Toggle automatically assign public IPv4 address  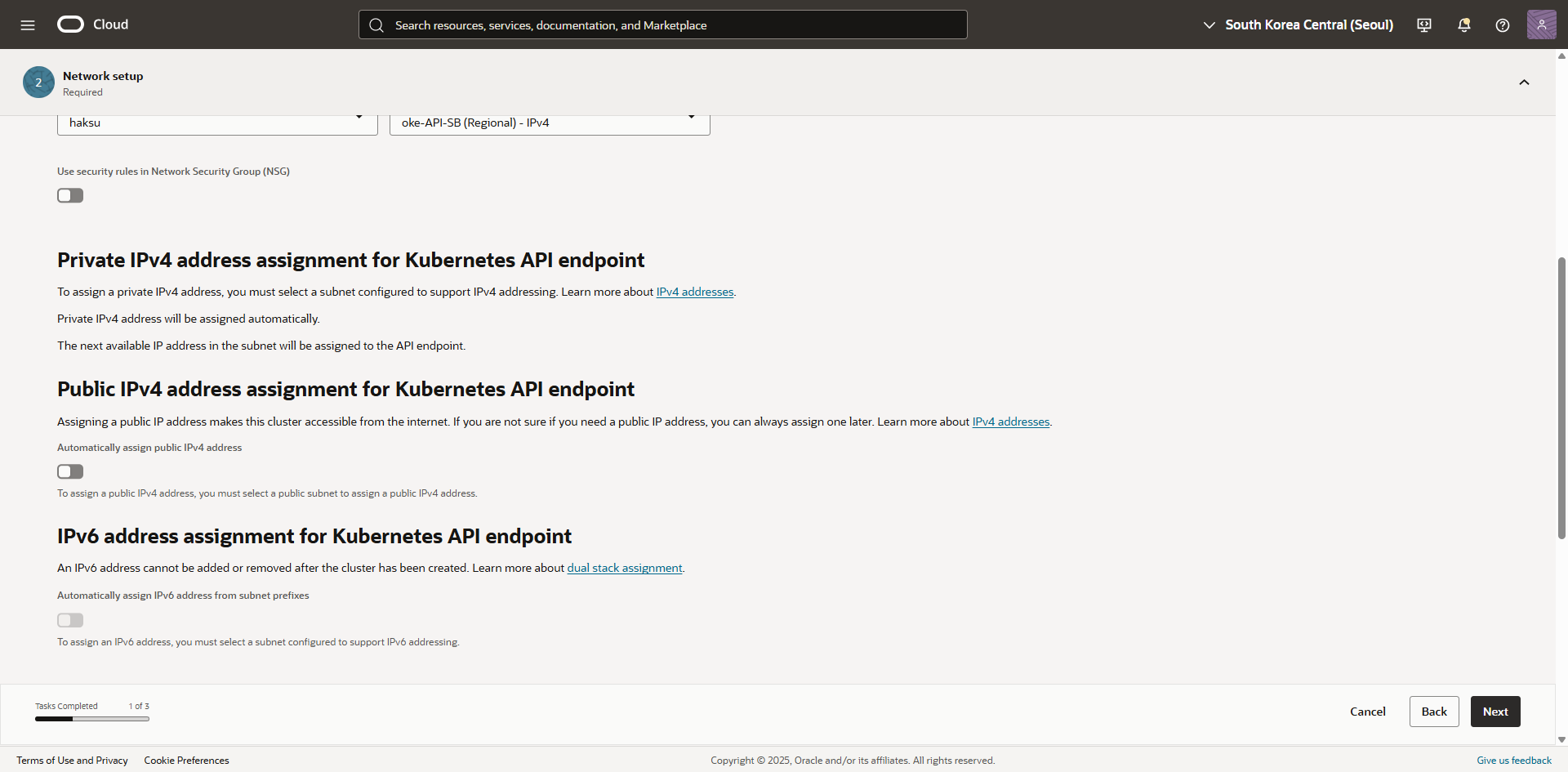(70, 471)
